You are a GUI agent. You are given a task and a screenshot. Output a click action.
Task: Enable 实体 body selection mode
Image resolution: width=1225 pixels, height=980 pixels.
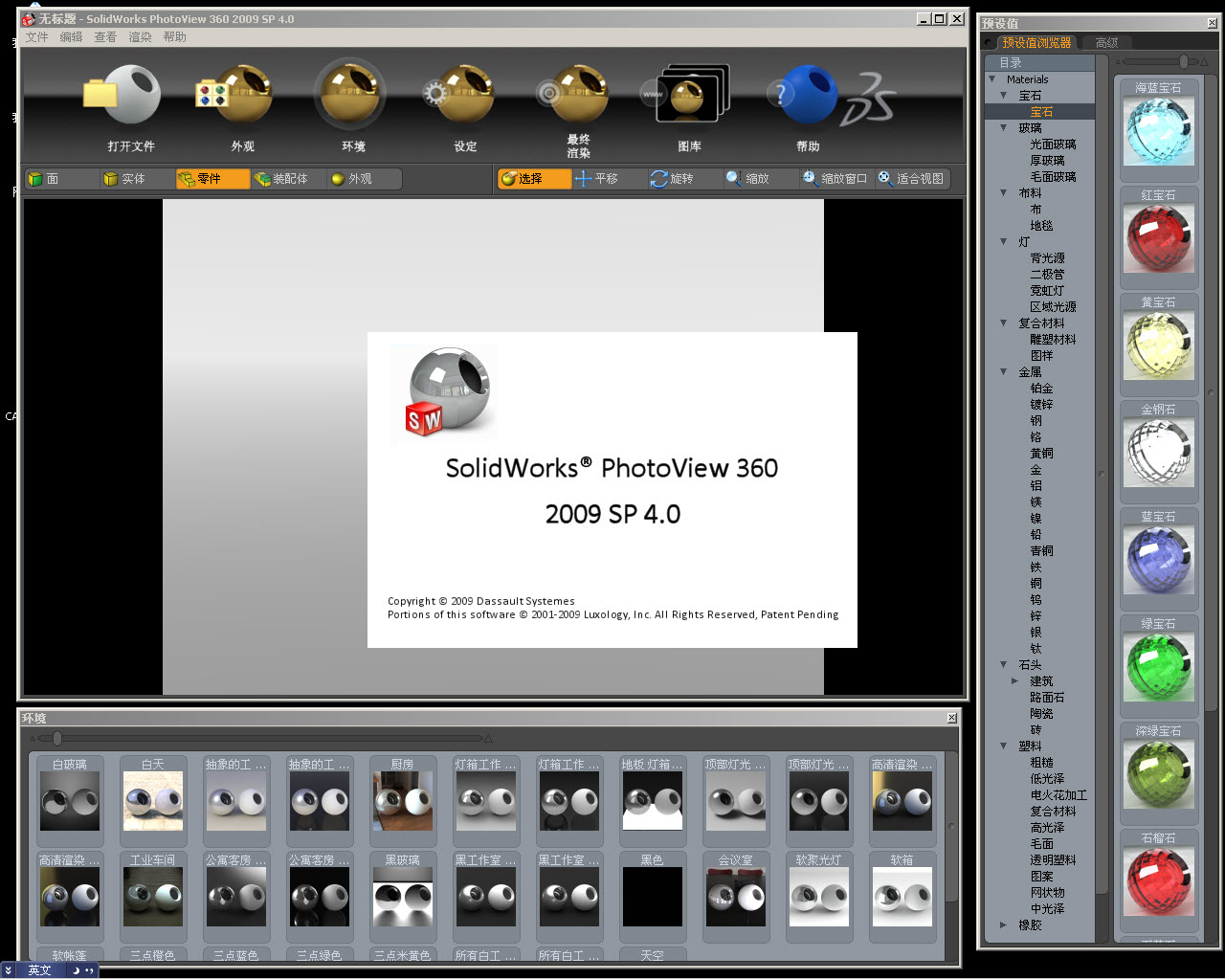pyautogui.click(x=138, y=179)
